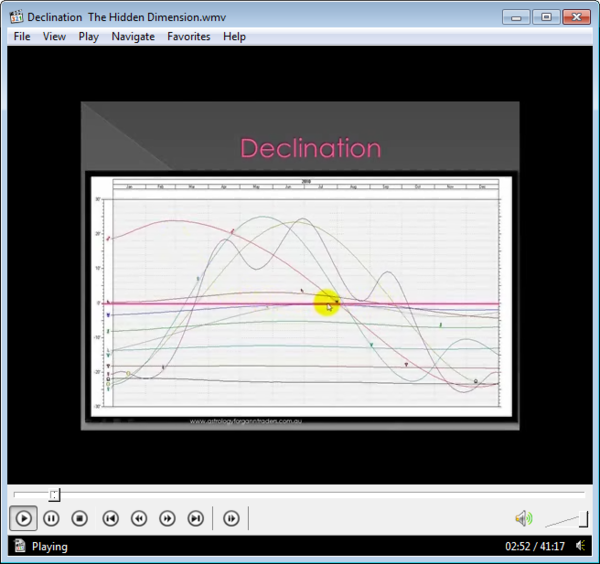Viewport: 600px width, 564px height.
Task: Pause the video playback
Action: 51,518
